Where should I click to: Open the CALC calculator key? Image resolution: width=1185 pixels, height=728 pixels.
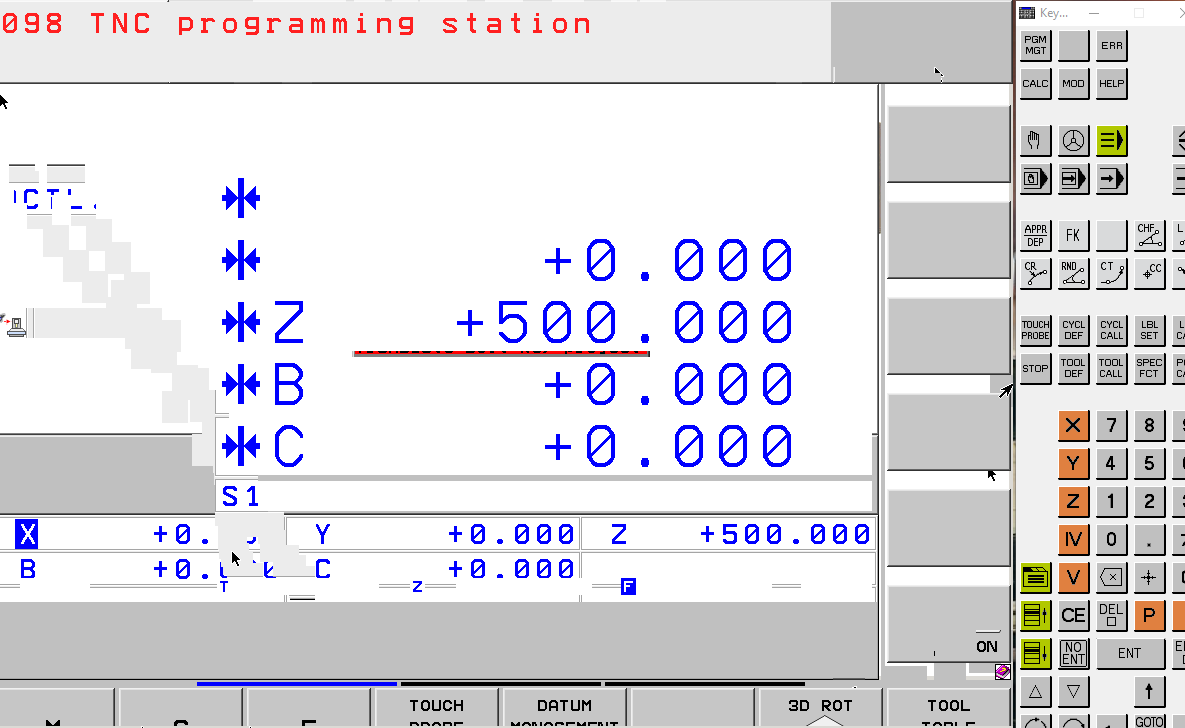(x=1035, y=84)
